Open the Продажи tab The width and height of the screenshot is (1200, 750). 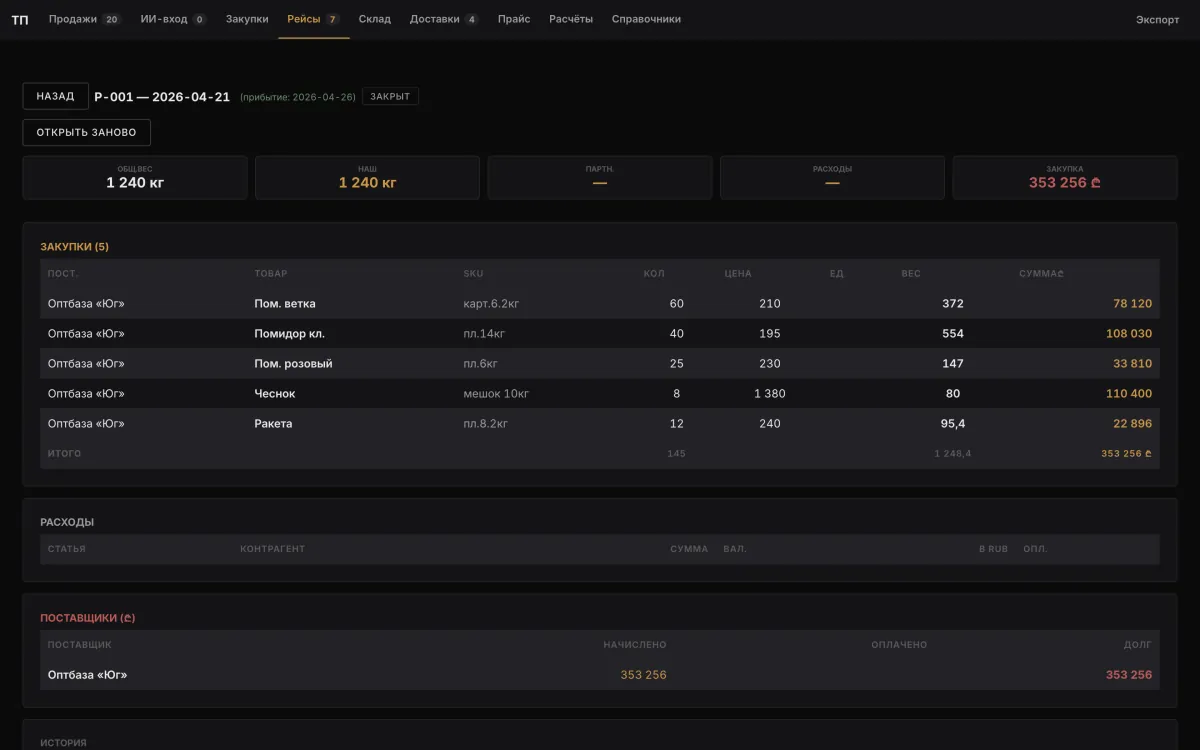(x=84, y=19)
